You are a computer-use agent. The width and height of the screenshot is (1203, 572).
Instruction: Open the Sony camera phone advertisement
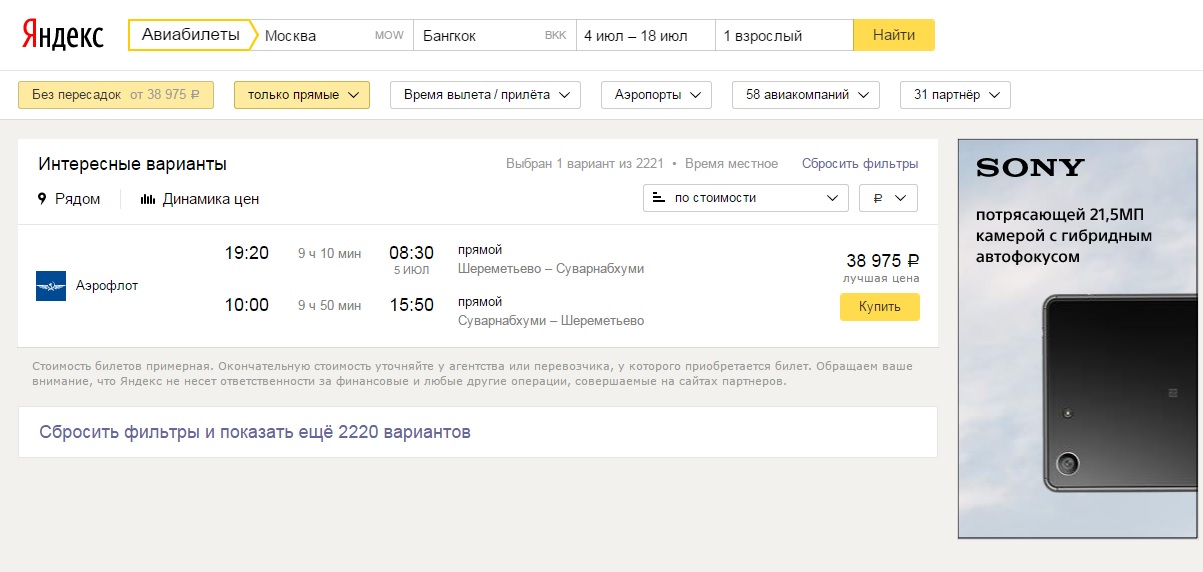tap(1079, 338)
